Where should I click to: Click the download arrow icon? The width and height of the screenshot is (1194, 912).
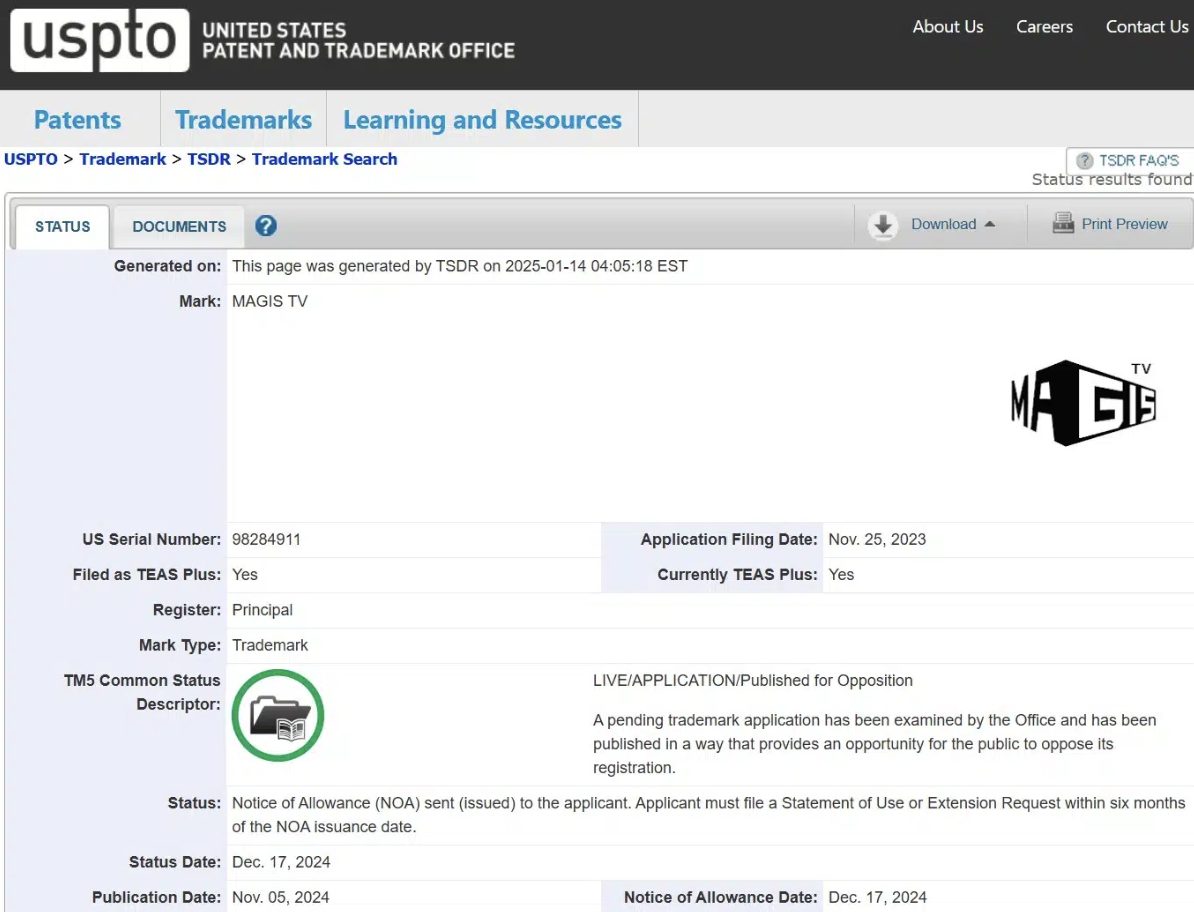pos(883,225)
